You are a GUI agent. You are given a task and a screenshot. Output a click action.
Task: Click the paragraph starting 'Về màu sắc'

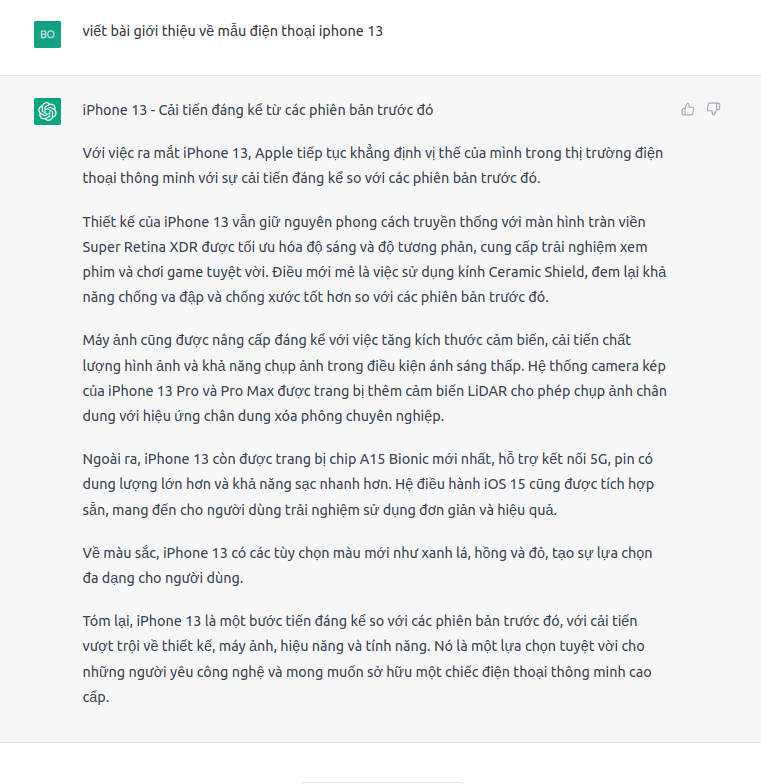(x=372, y=565)
